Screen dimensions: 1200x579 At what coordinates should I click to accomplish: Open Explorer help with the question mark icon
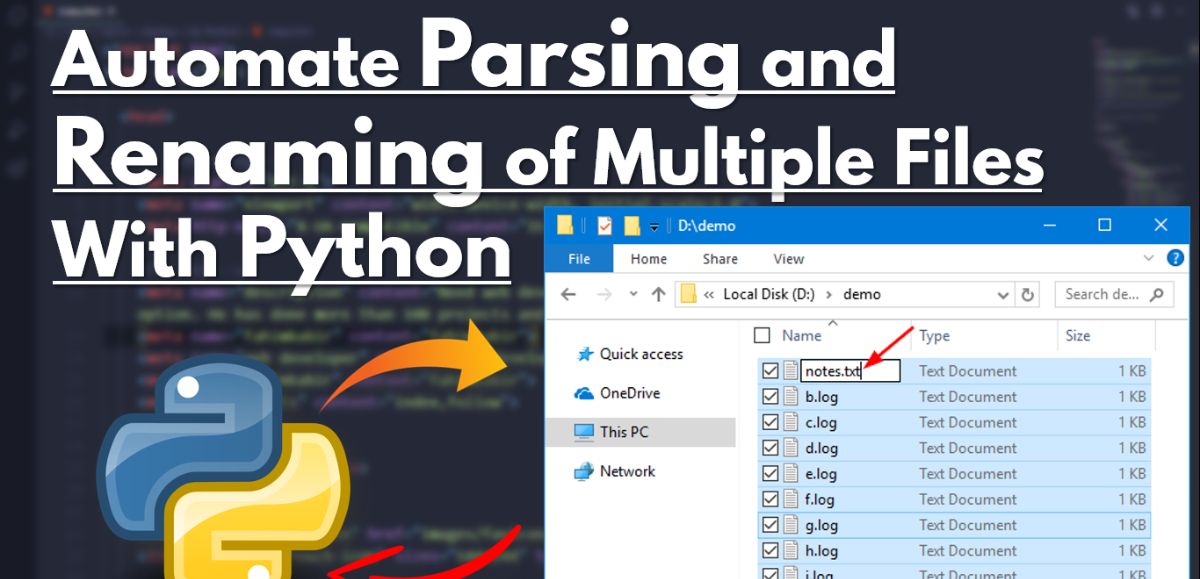1176,258
